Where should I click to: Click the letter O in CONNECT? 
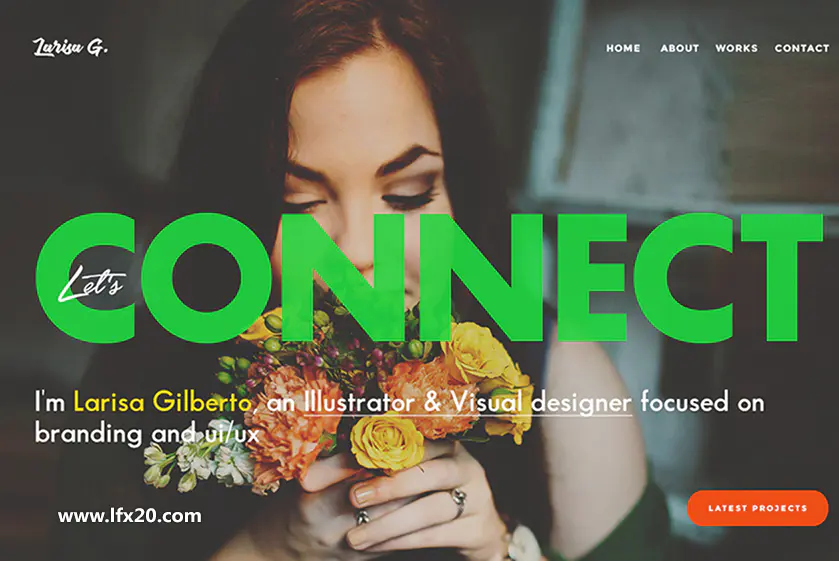pos(206,277)
